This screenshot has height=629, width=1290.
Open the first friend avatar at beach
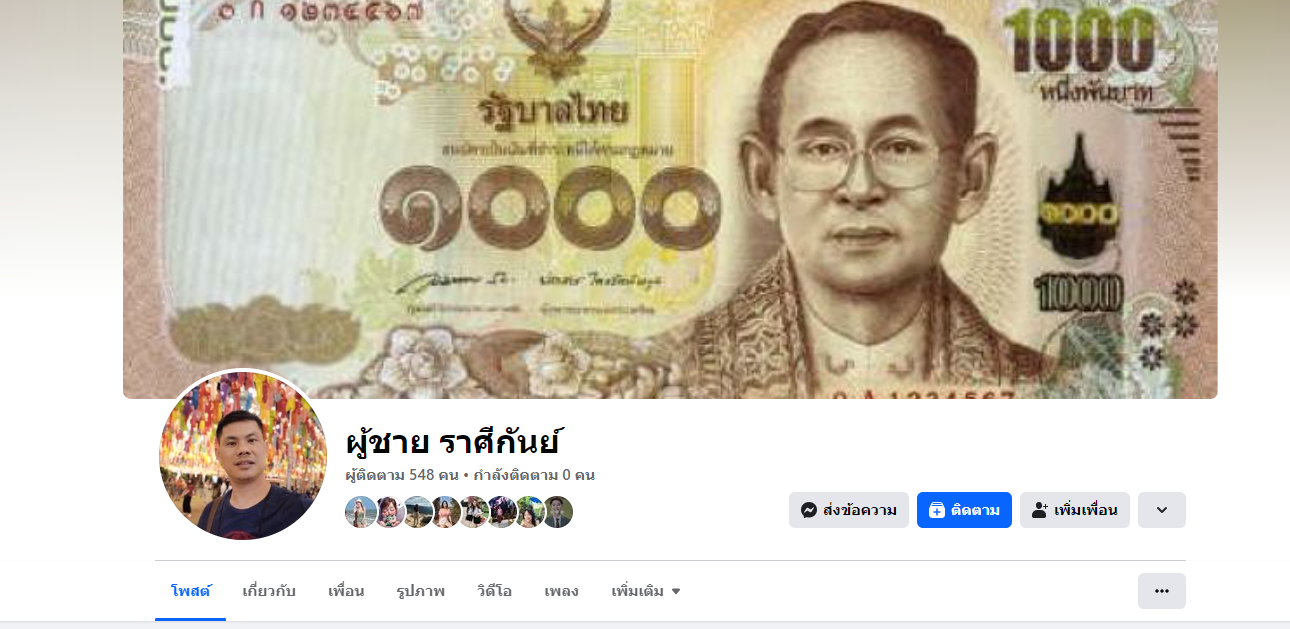point(361,512)
